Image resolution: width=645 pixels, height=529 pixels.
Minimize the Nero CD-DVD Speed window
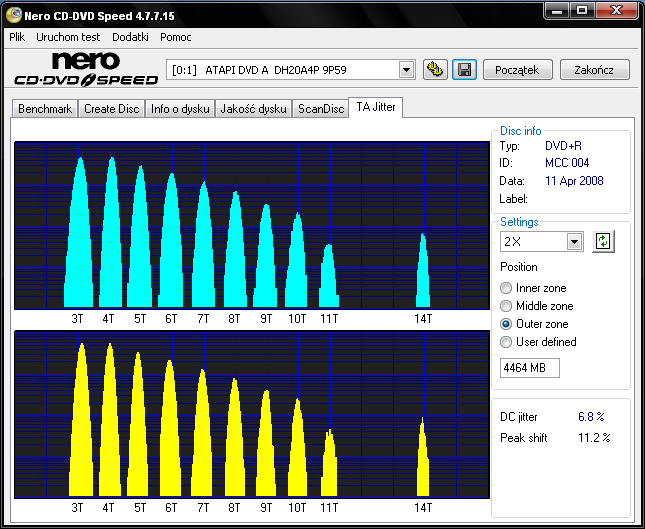[557, 11]
